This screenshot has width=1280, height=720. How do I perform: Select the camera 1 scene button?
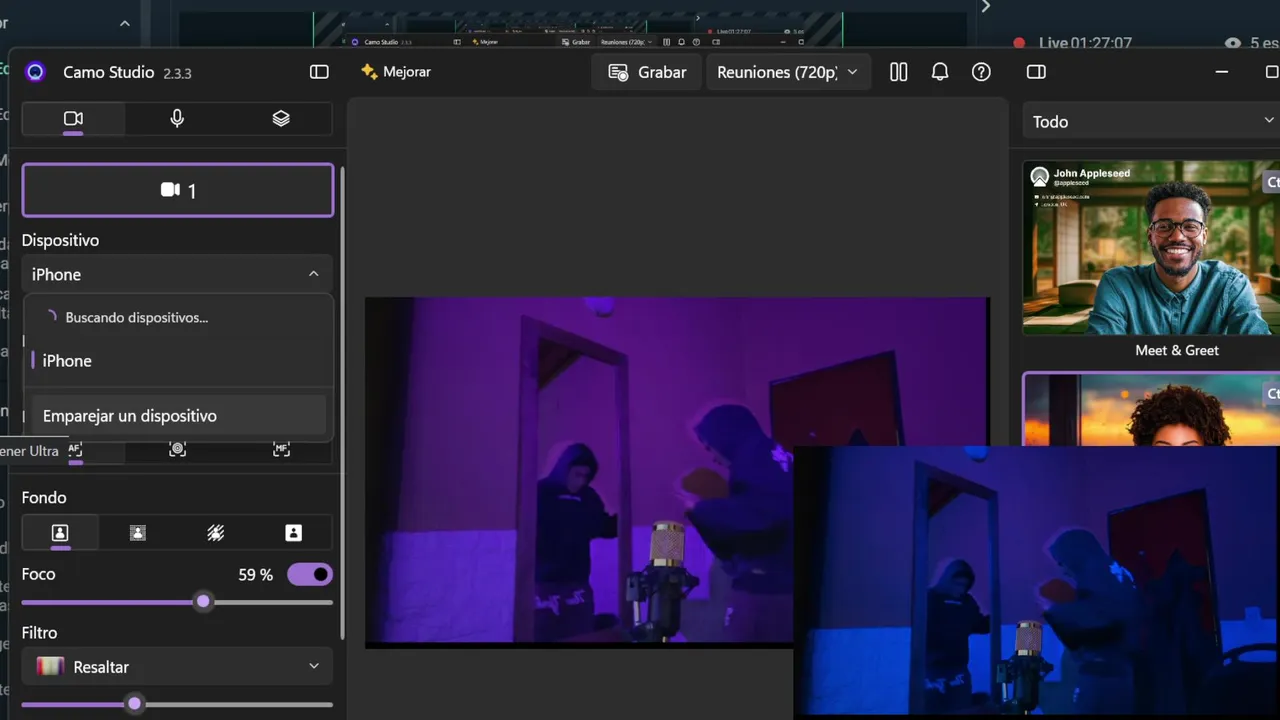pos(178,190)
